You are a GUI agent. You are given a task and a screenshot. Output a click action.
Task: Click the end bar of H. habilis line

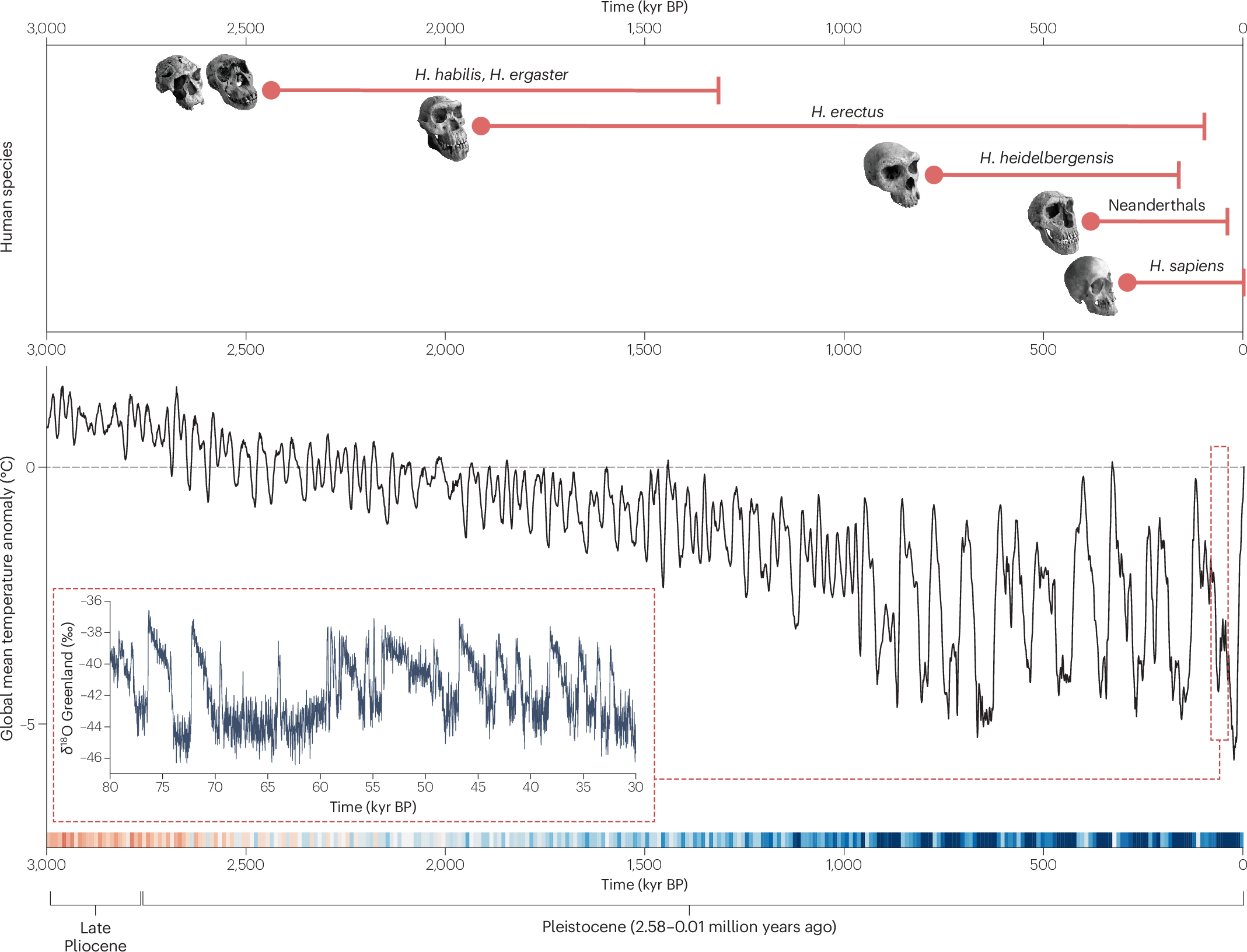(x=718, y=90)
